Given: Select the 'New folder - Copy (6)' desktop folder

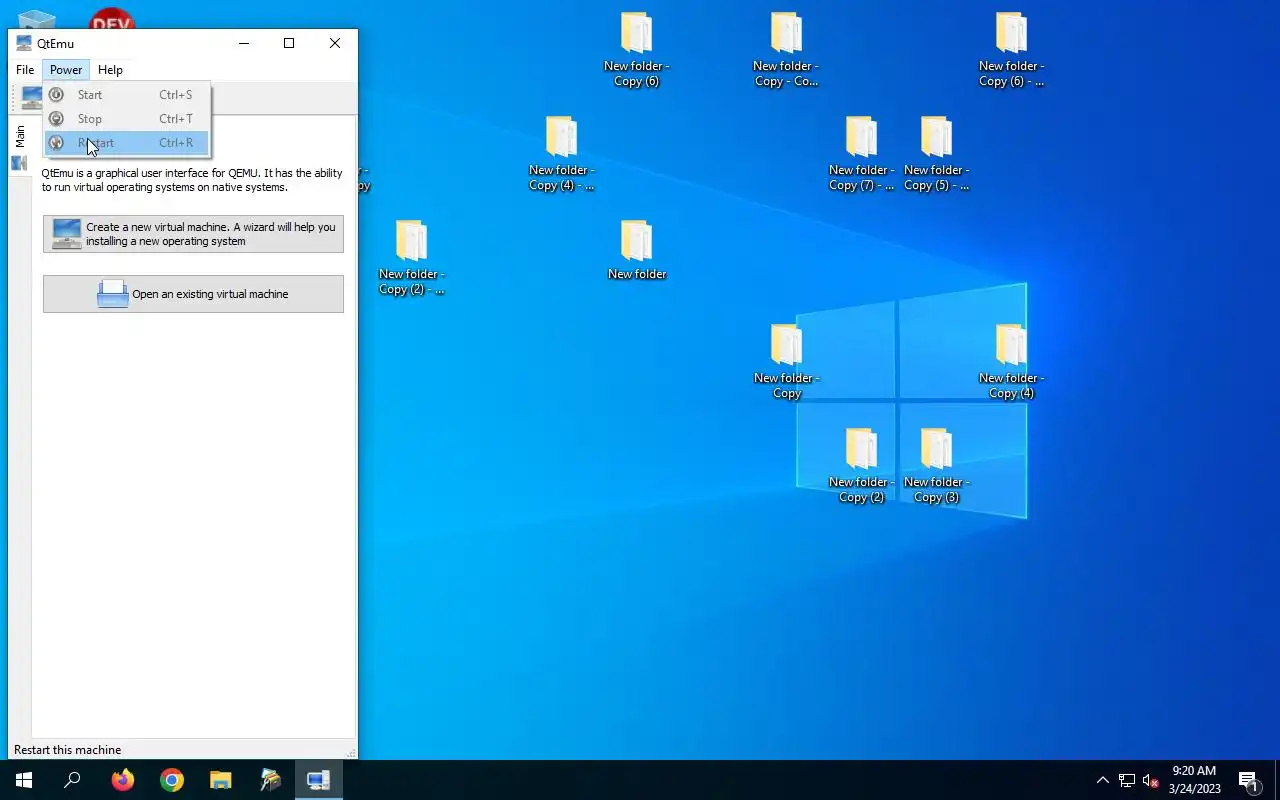Looking at the screenshot, I should [636, 50].
